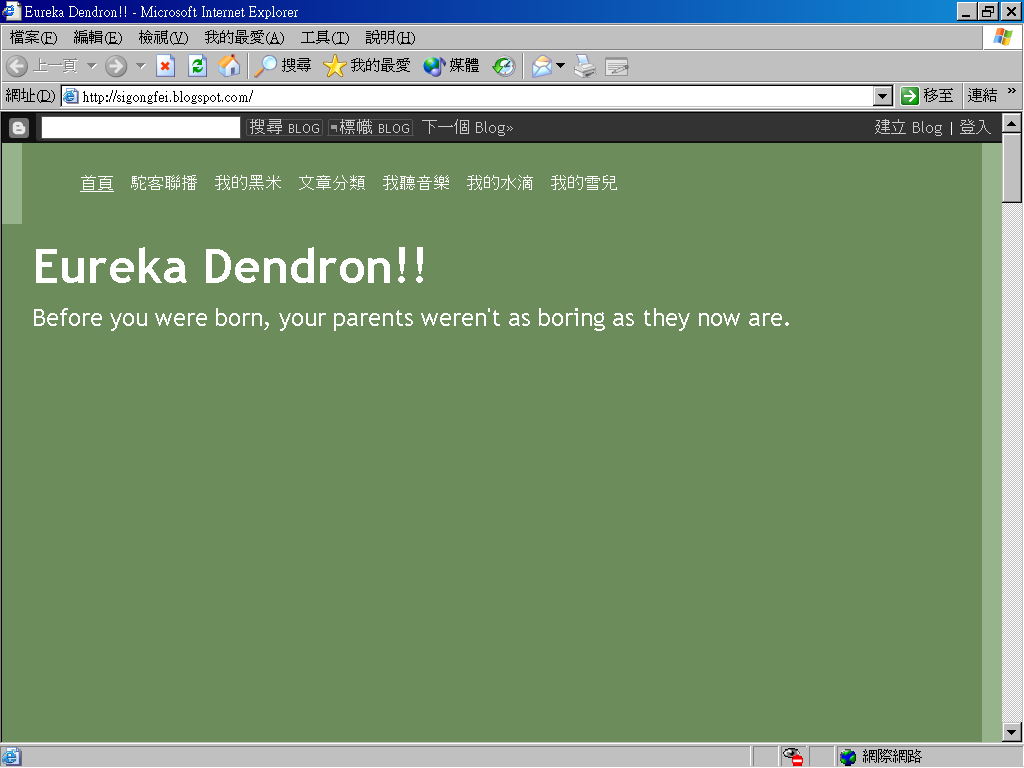
Task: Click the Stop loading toolbar icon
Action: pos(166,66)
